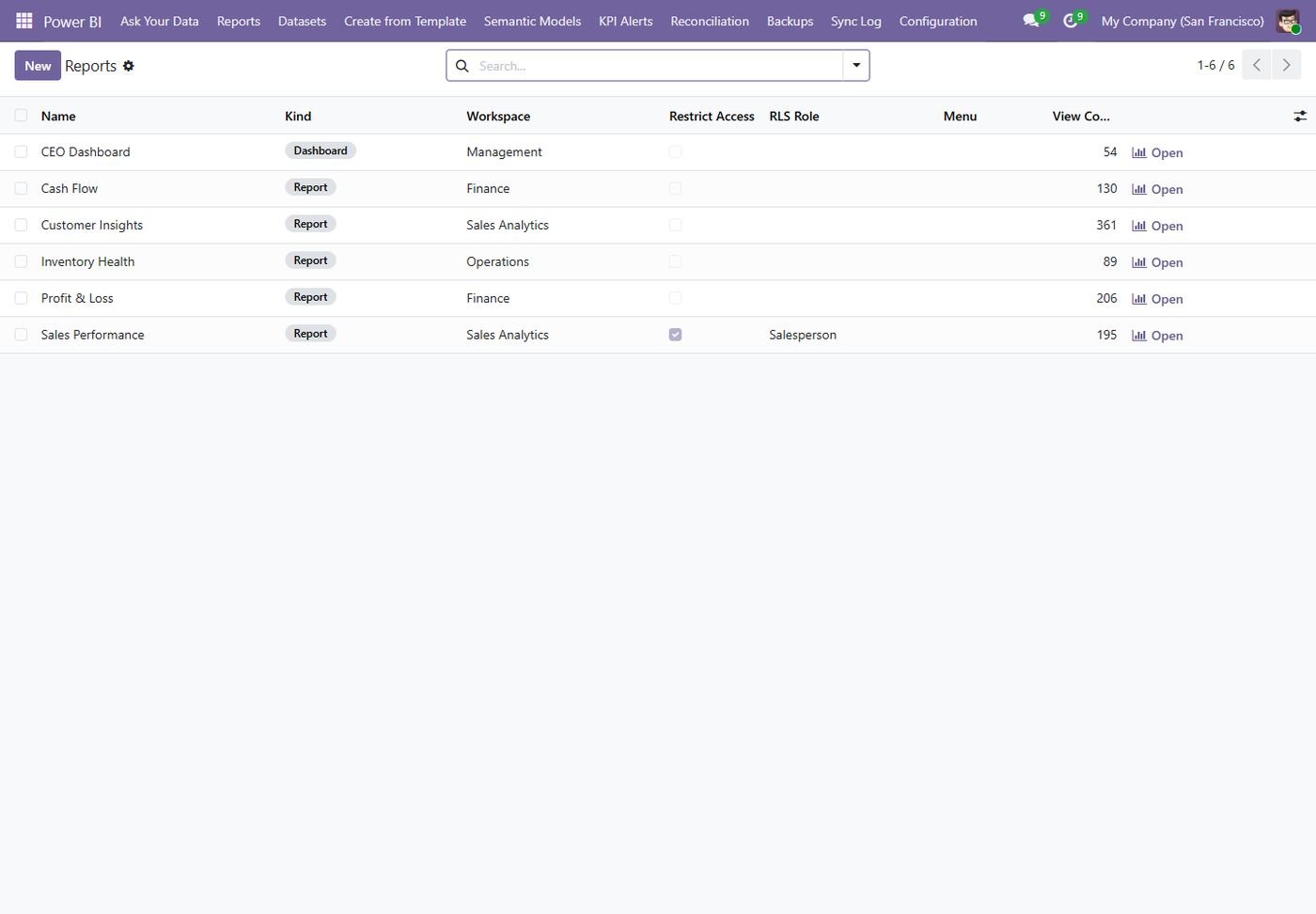Open the My Company (San Francisco) switcher
1316x914 pixels.
pyautogui.click(x=1183, y=21)
